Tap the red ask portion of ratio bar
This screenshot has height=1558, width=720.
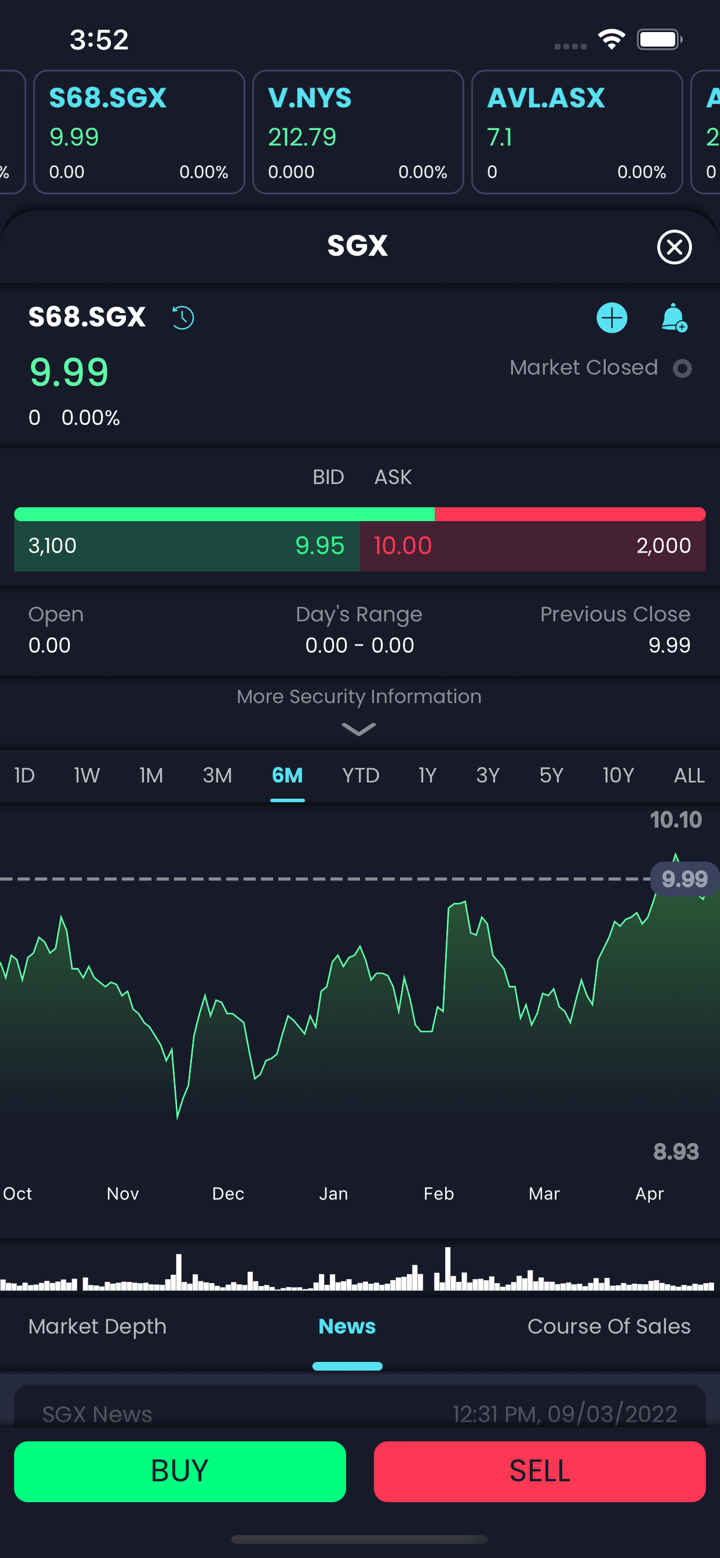coord(570,514)
